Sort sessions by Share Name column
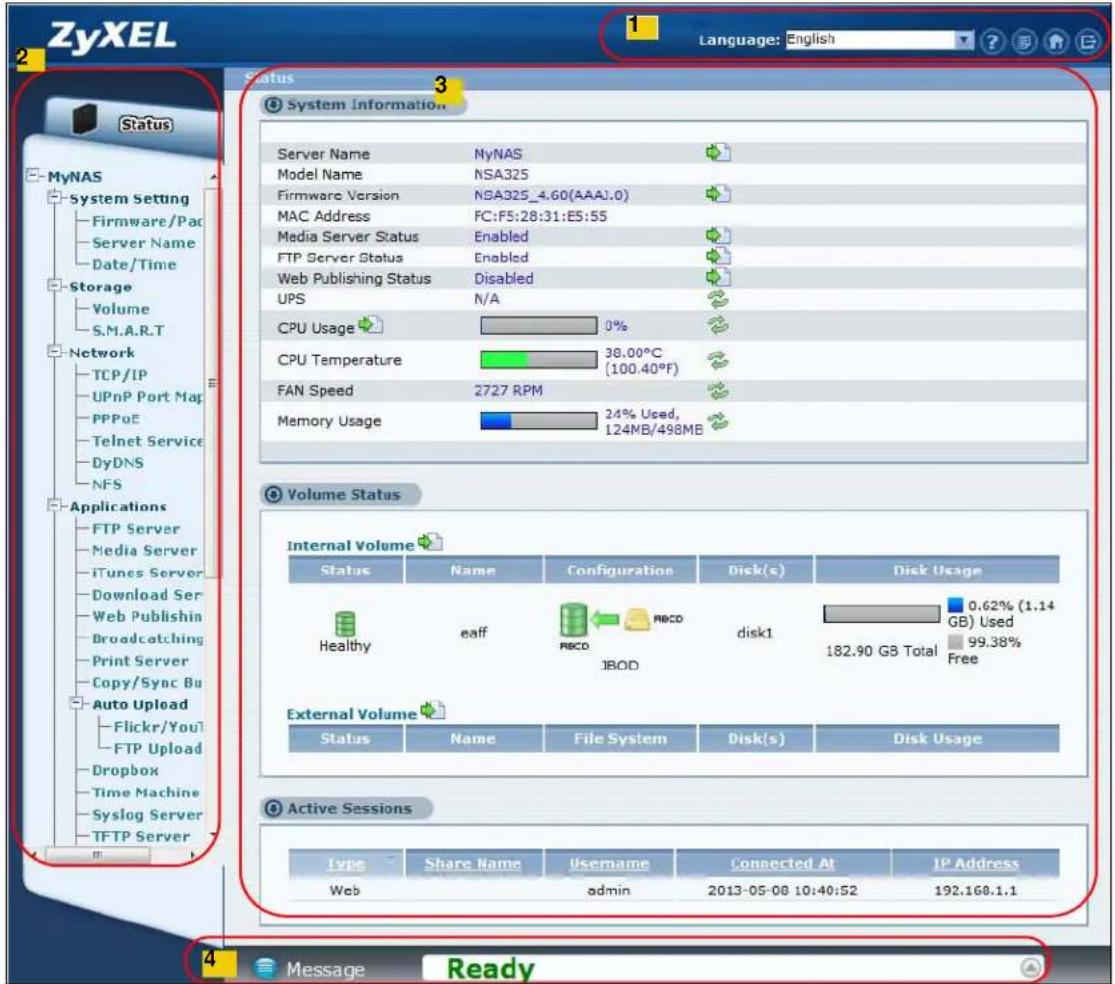Viewport: 1115px width, 984px height. [473, 863]
